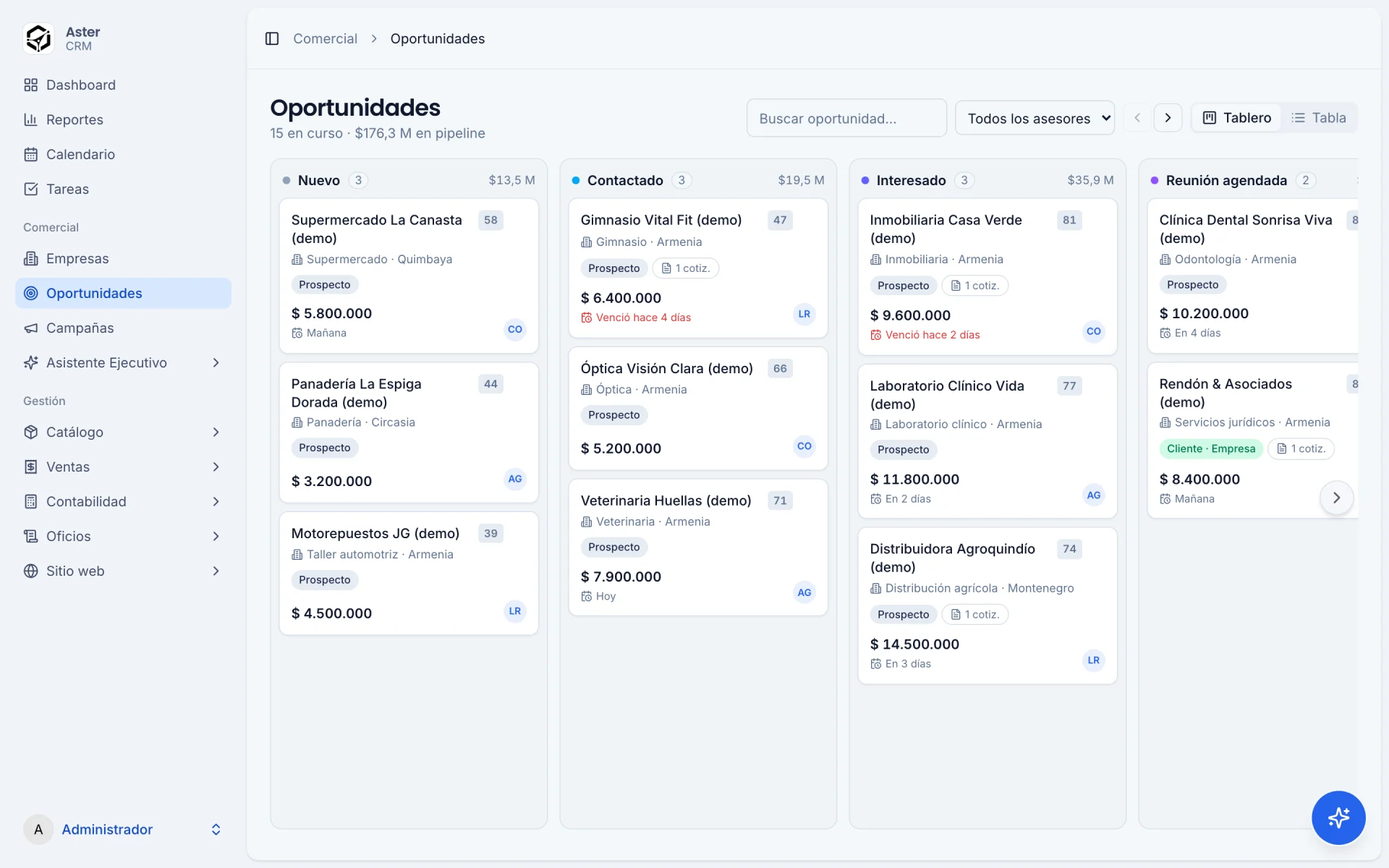Click previous columns left chevron button
Viewport: 1389px width, 868px height.
1137,118
